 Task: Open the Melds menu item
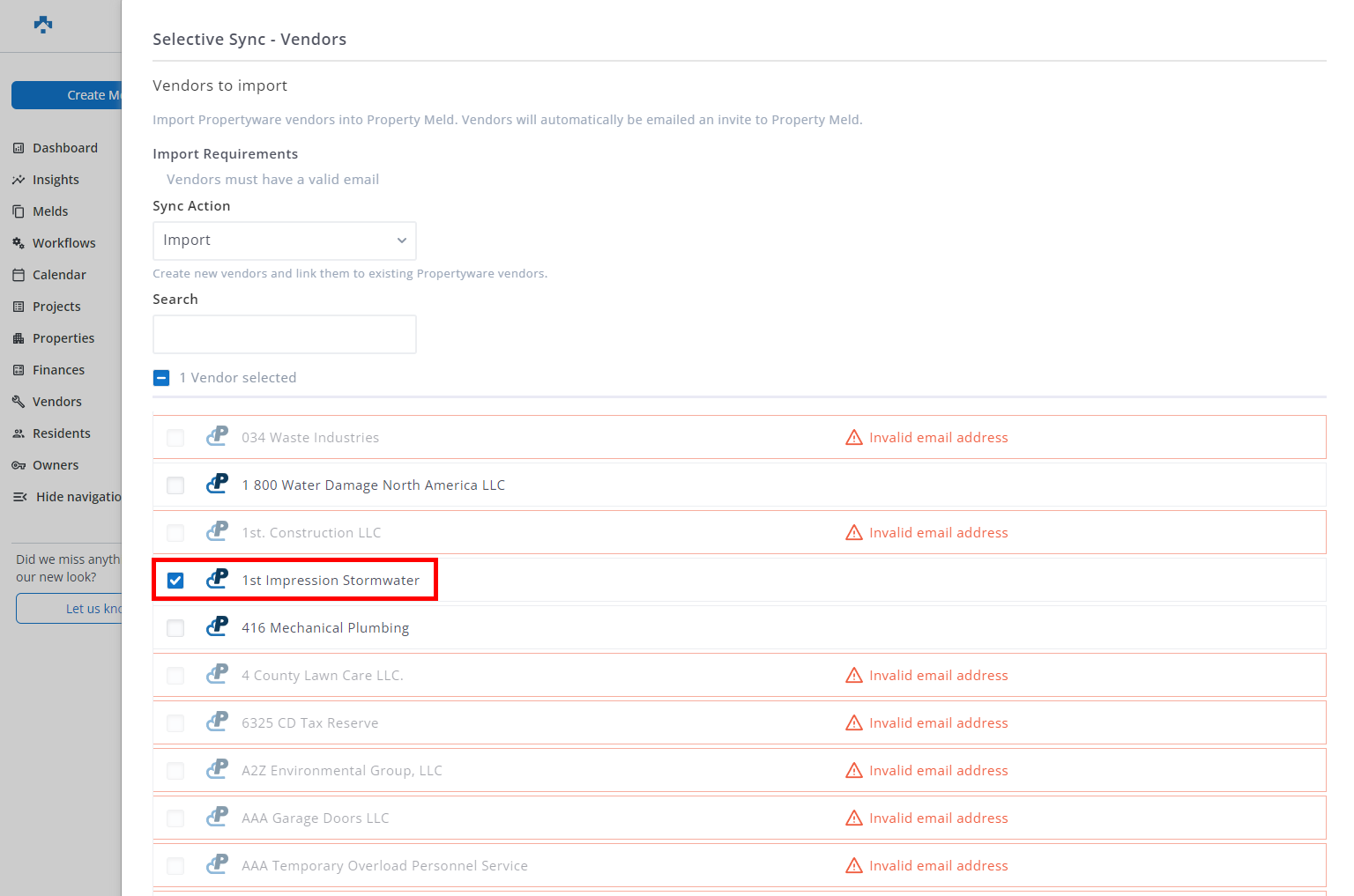click(x=50, y=211)
